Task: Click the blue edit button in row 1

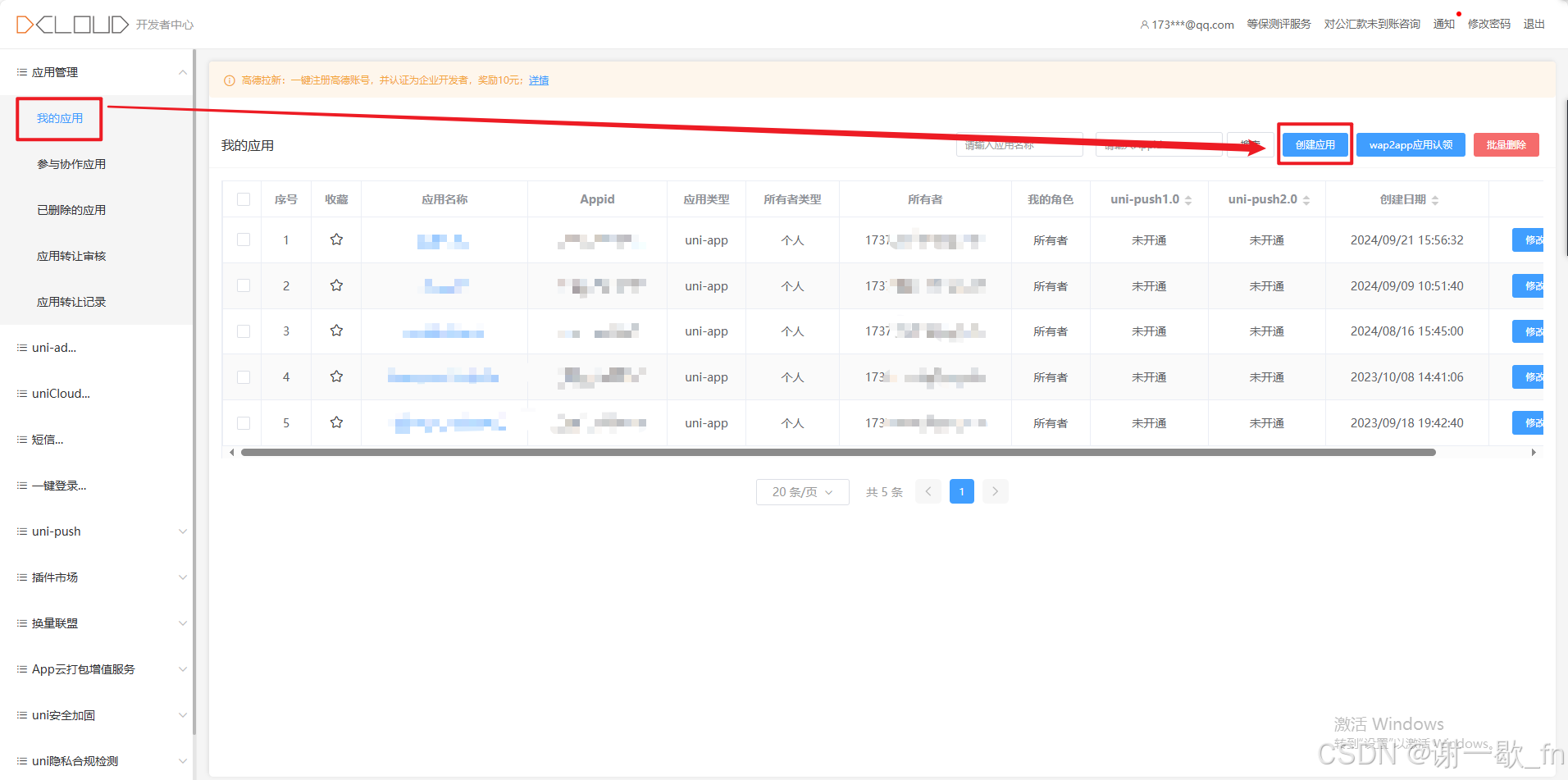Action: [x=1528, y=239]
